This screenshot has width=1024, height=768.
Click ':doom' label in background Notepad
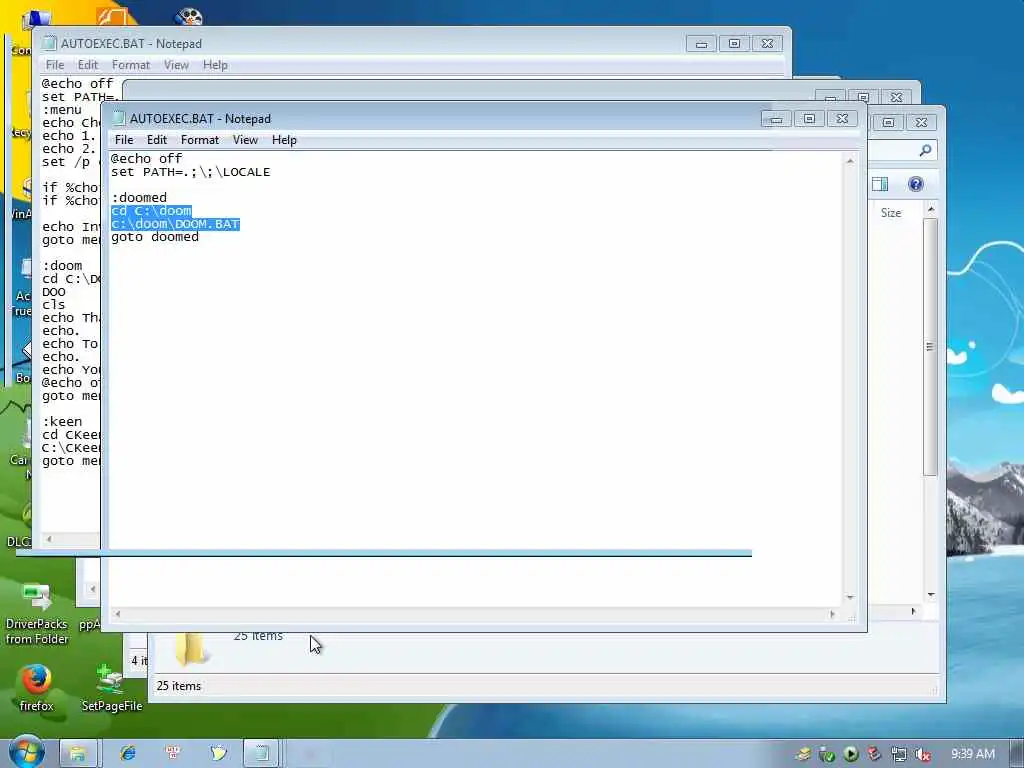coord(62,266)
